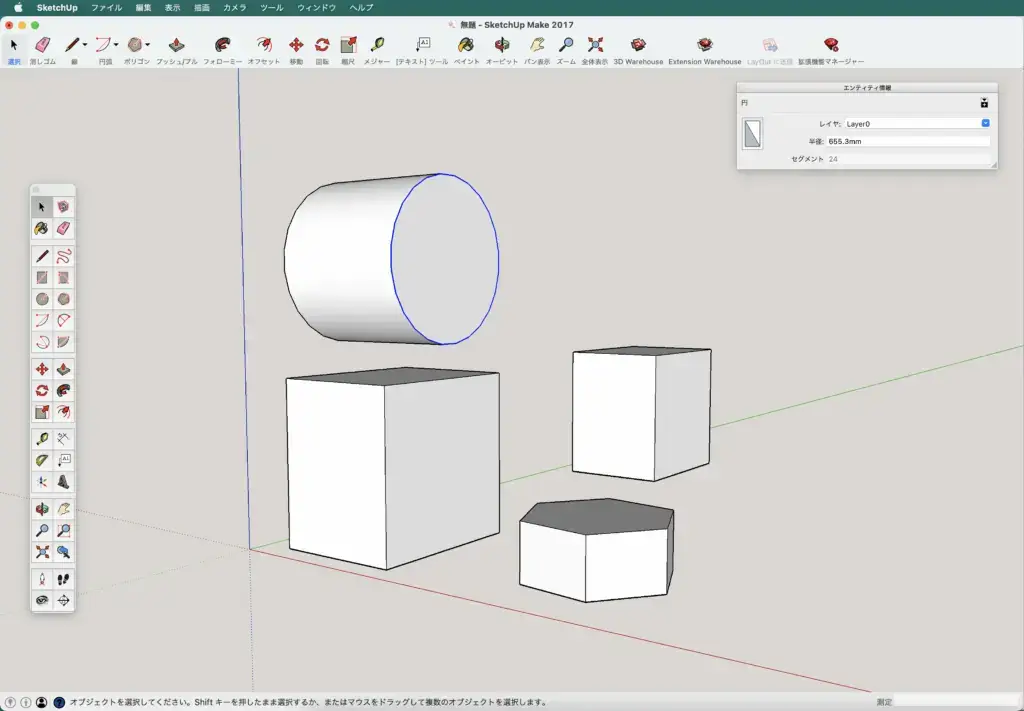
Task: Open the ウィンドウ menu
Action: click(317, 8)
